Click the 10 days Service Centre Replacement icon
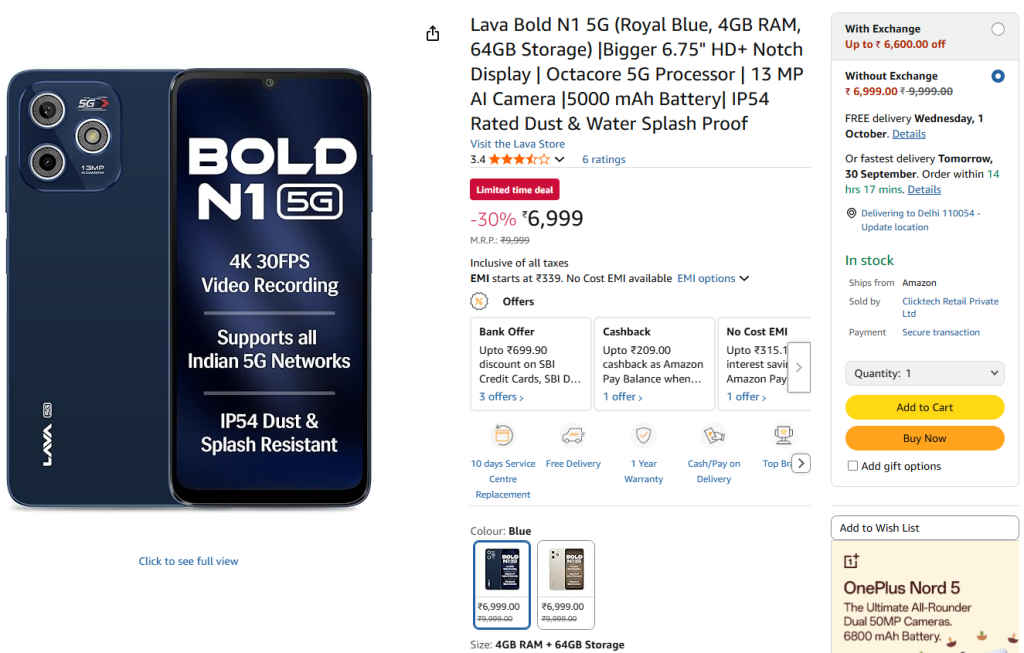Viewport: 1024px width, 653px height. 502,437
